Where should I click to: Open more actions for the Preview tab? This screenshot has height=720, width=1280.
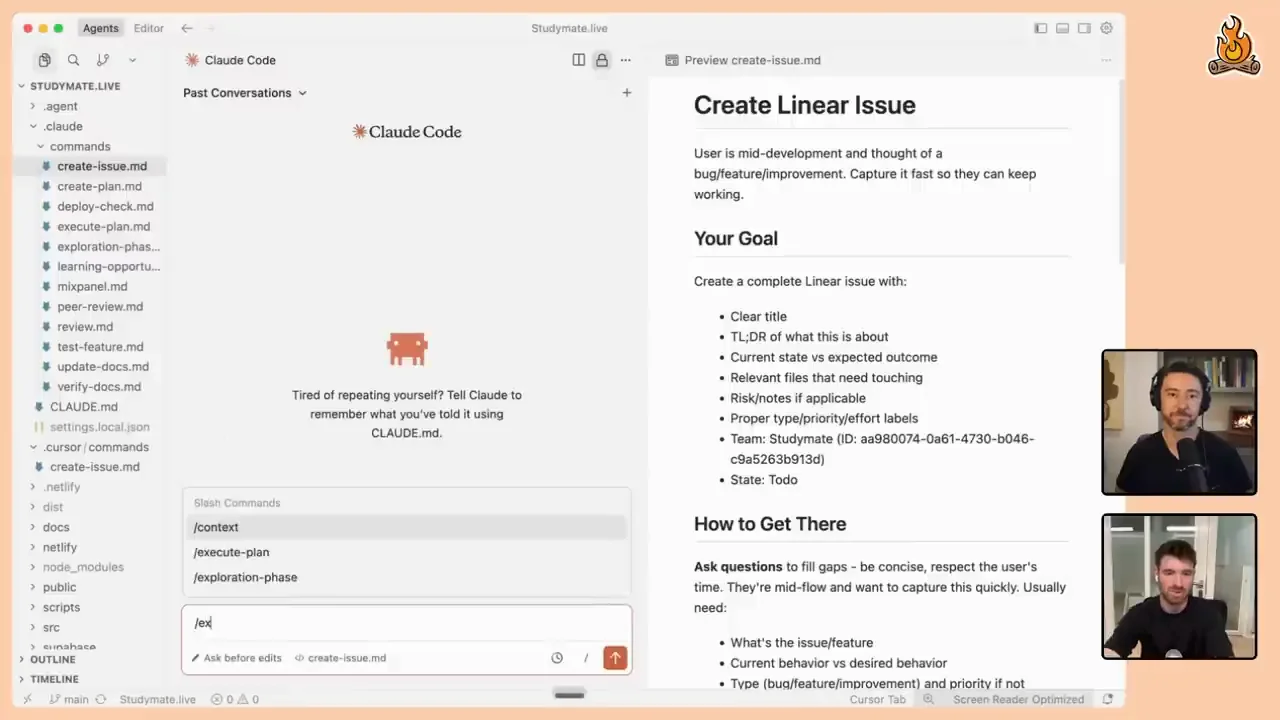coord(1106,60)
